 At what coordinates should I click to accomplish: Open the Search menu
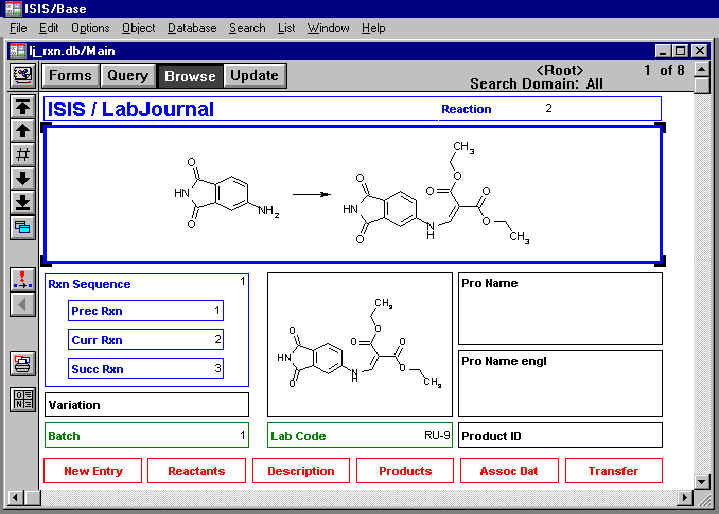[247, 28]
